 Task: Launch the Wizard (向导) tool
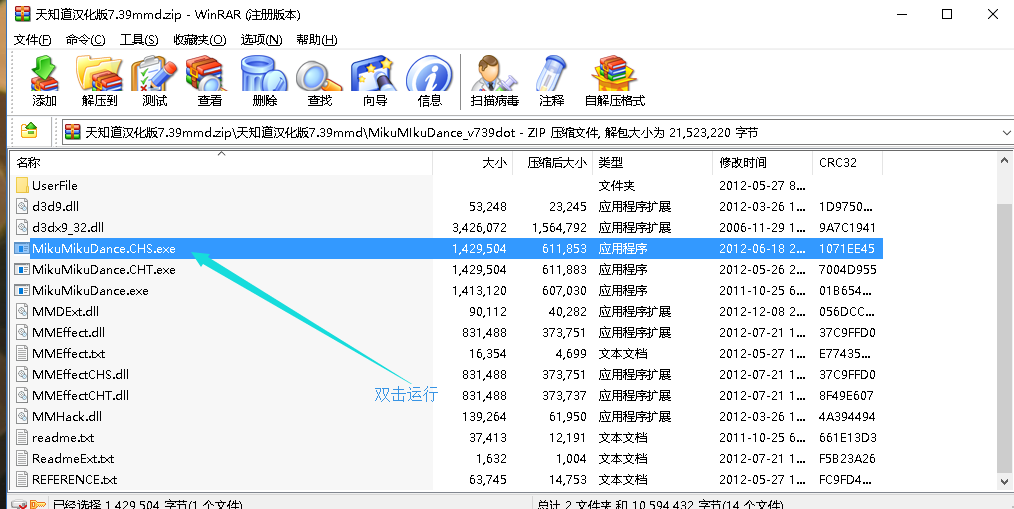374,81
